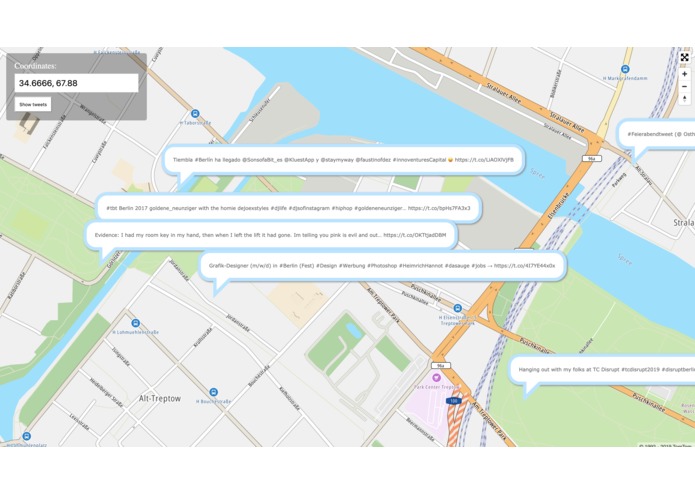Click the Bouchéstraße transit stop icon
Viewport: 695px width, 494px height.
click(x=214, y=392)
